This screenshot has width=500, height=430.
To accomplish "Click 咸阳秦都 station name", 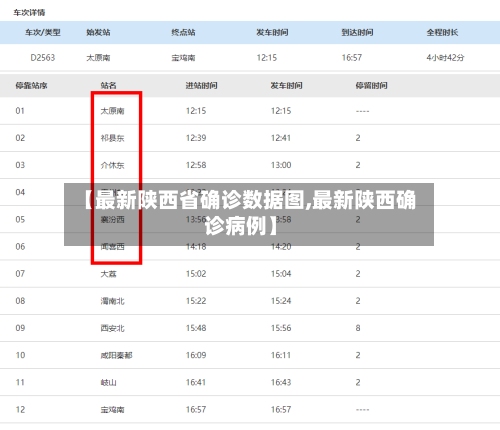I will tap(117, 355).
